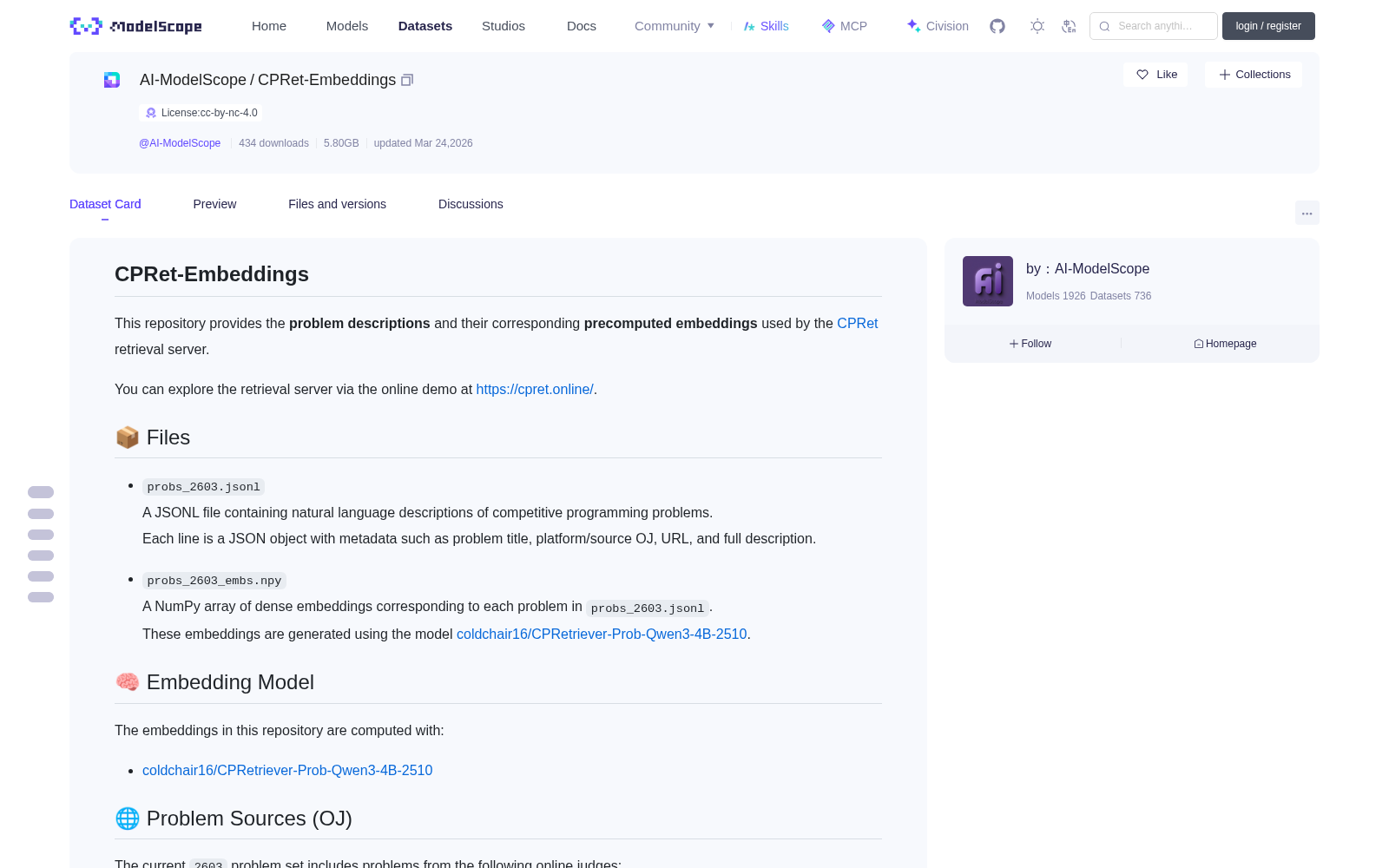Screen dimensions: 1389x868
Task: Open the https://cpret.online/ demo link
Action: click(535, 389)
